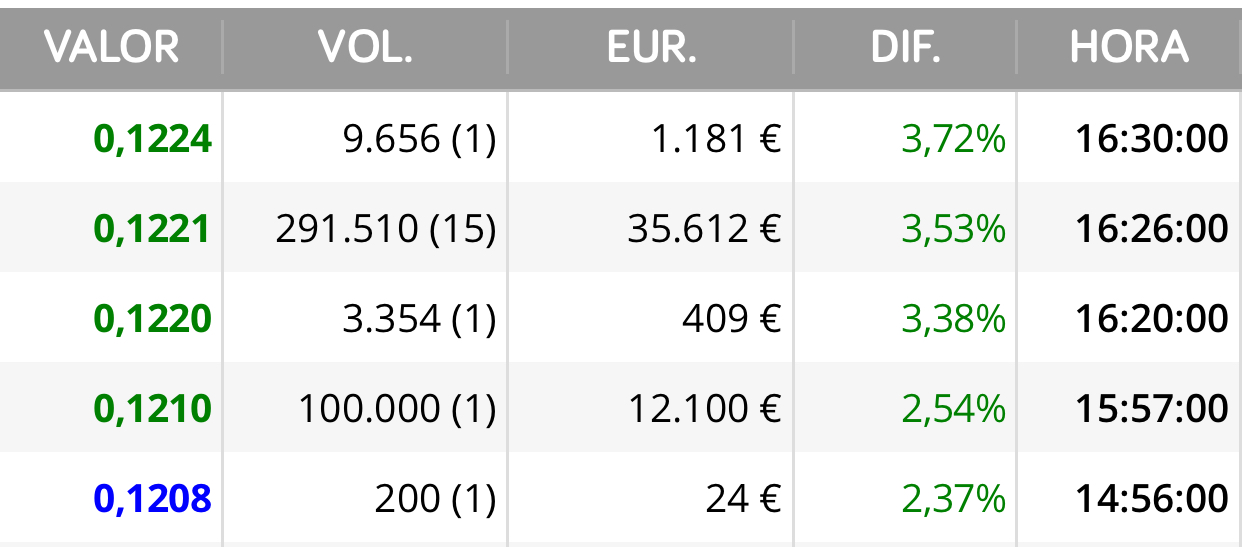1242x547 pixels.
Task: Click the 291.510 (15) volume cell
Action: click(386, 230)
